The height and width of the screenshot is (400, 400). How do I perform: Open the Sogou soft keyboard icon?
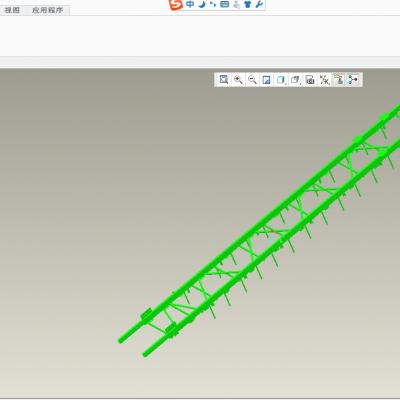click(x=225, y=4)
